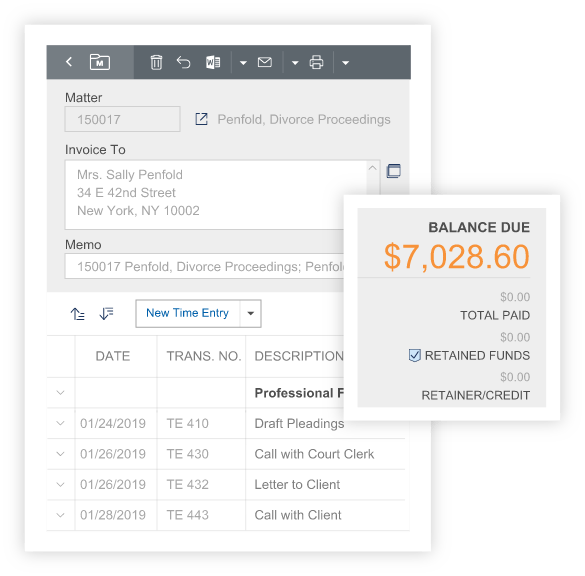This screenshot has height=576, width=585.
Task: Click the back arrow in toolbar
Action: point(69,62)
